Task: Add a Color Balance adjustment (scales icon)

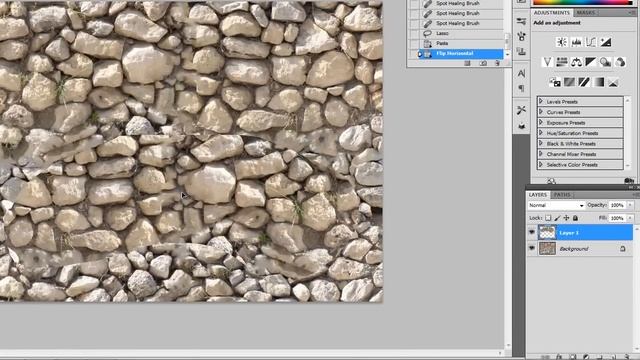Action: 576,62
